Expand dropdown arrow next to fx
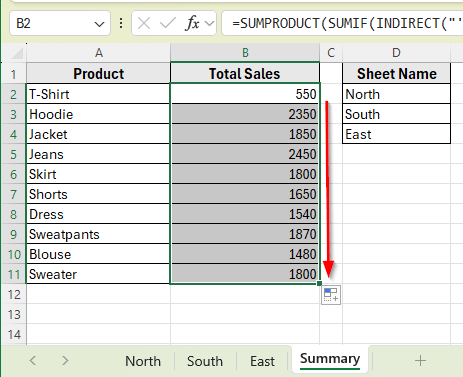This screenshot has height=377, width=463. click(209, 23)
